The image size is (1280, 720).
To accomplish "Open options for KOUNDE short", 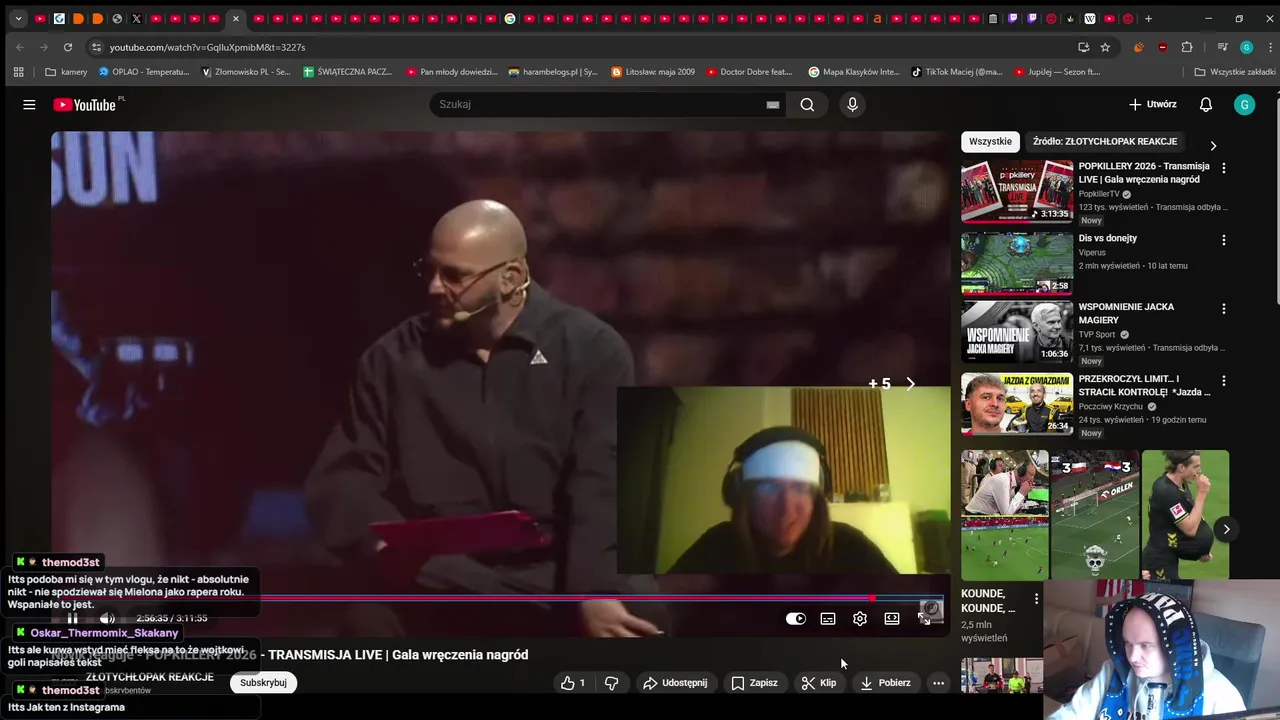I will (x=1036, y=599).
